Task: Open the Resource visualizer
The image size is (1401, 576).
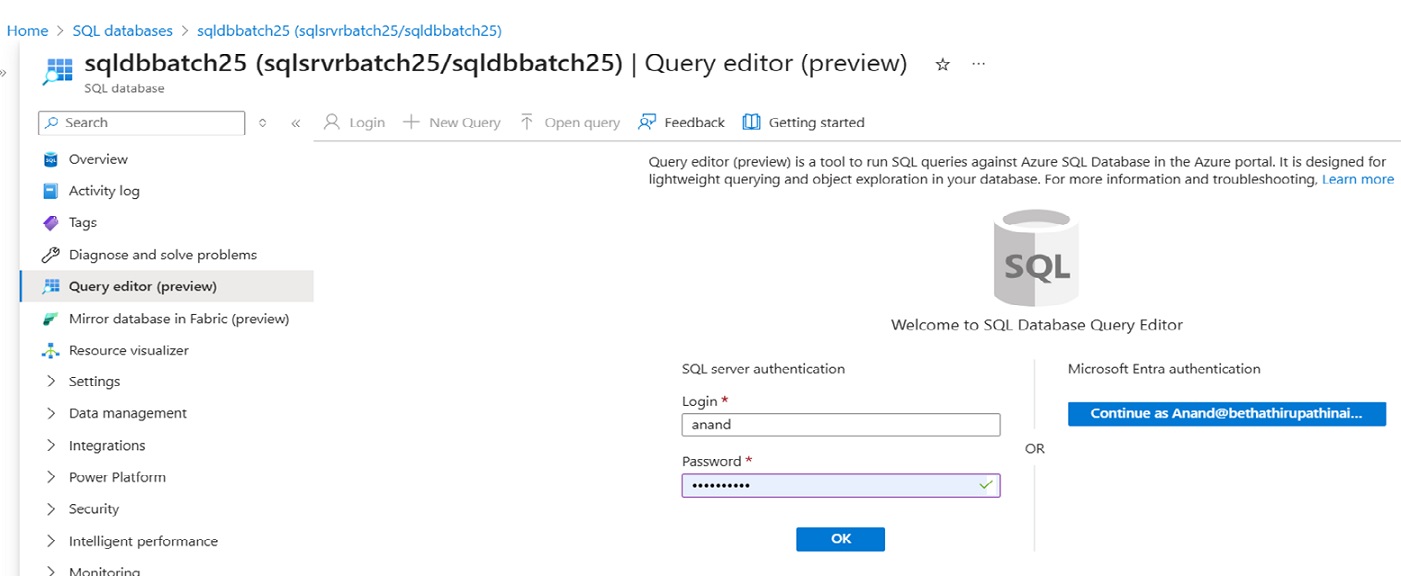Action: [x=131, y=349]
